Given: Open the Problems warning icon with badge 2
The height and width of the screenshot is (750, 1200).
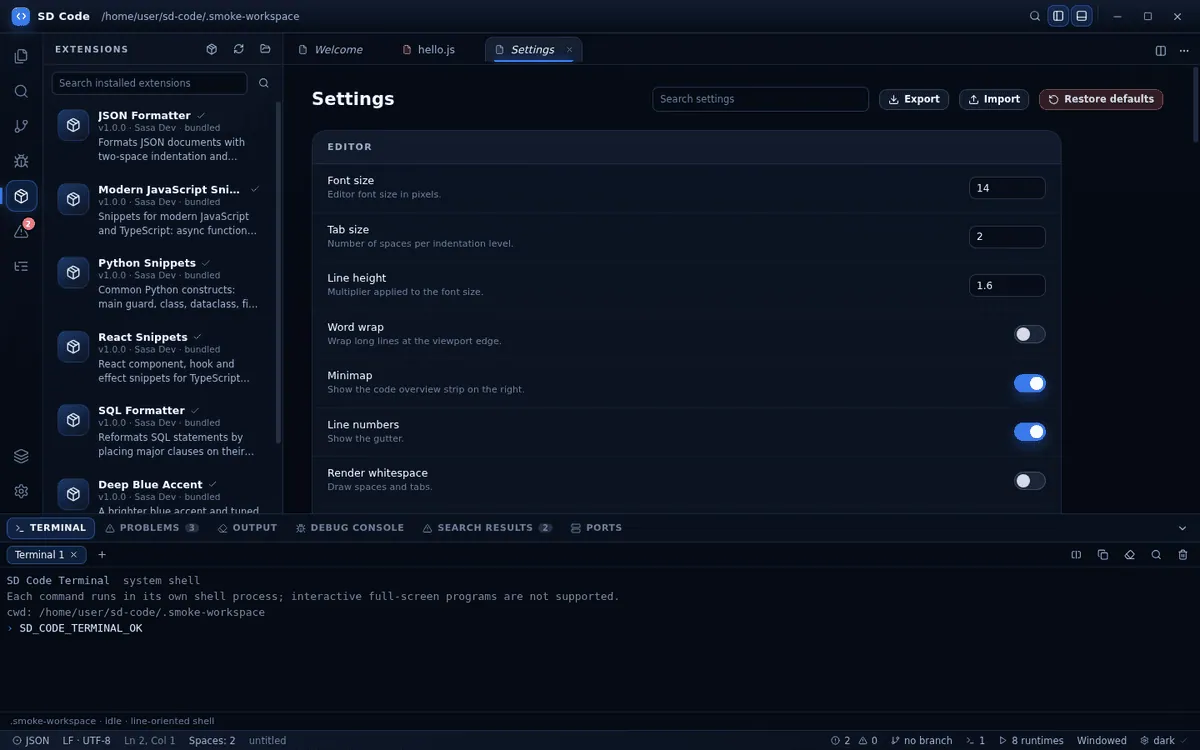Looking at the screenshot, I should pos(21,231).
